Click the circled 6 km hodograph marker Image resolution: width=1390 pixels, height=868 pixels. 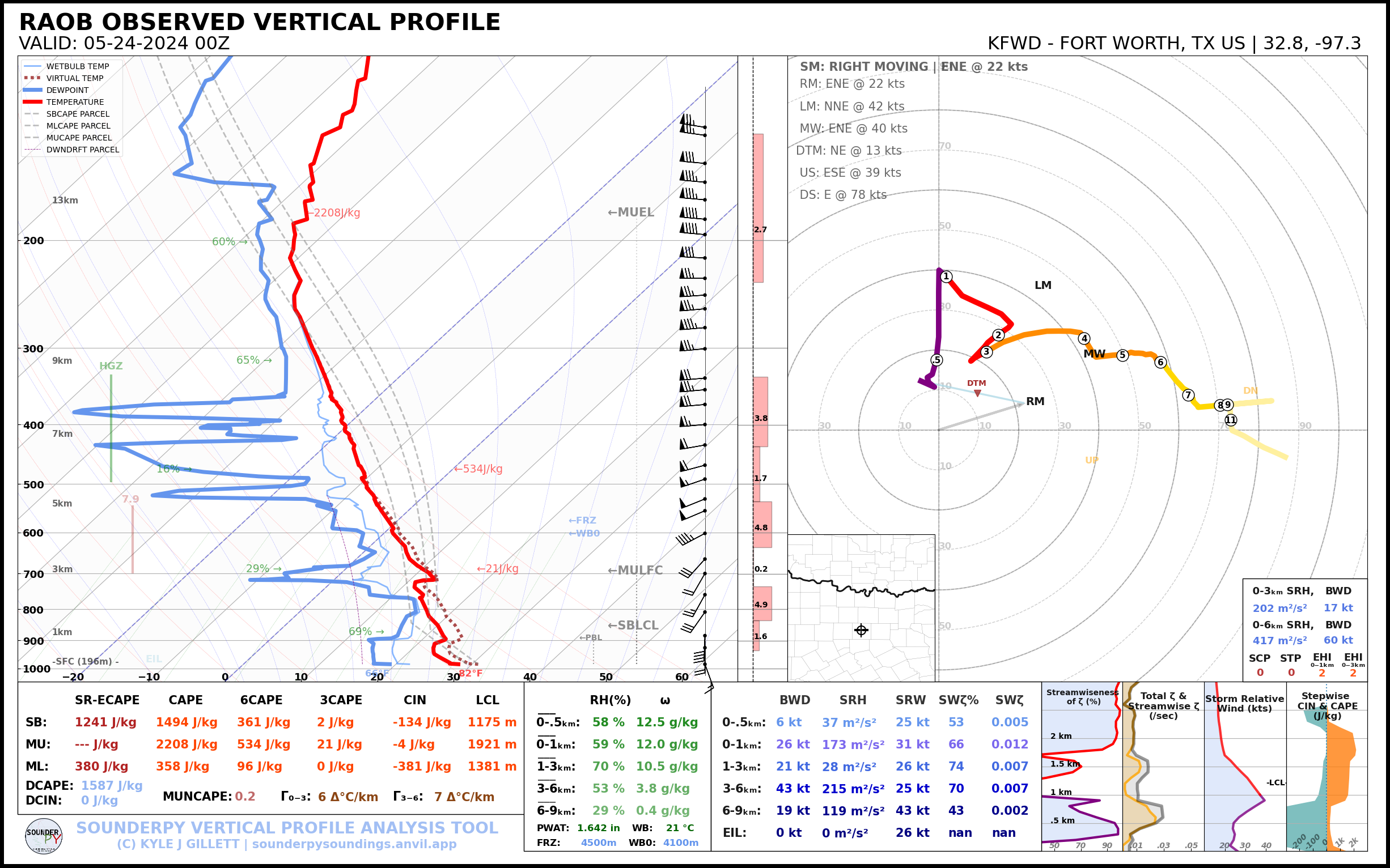[1160, 362]
